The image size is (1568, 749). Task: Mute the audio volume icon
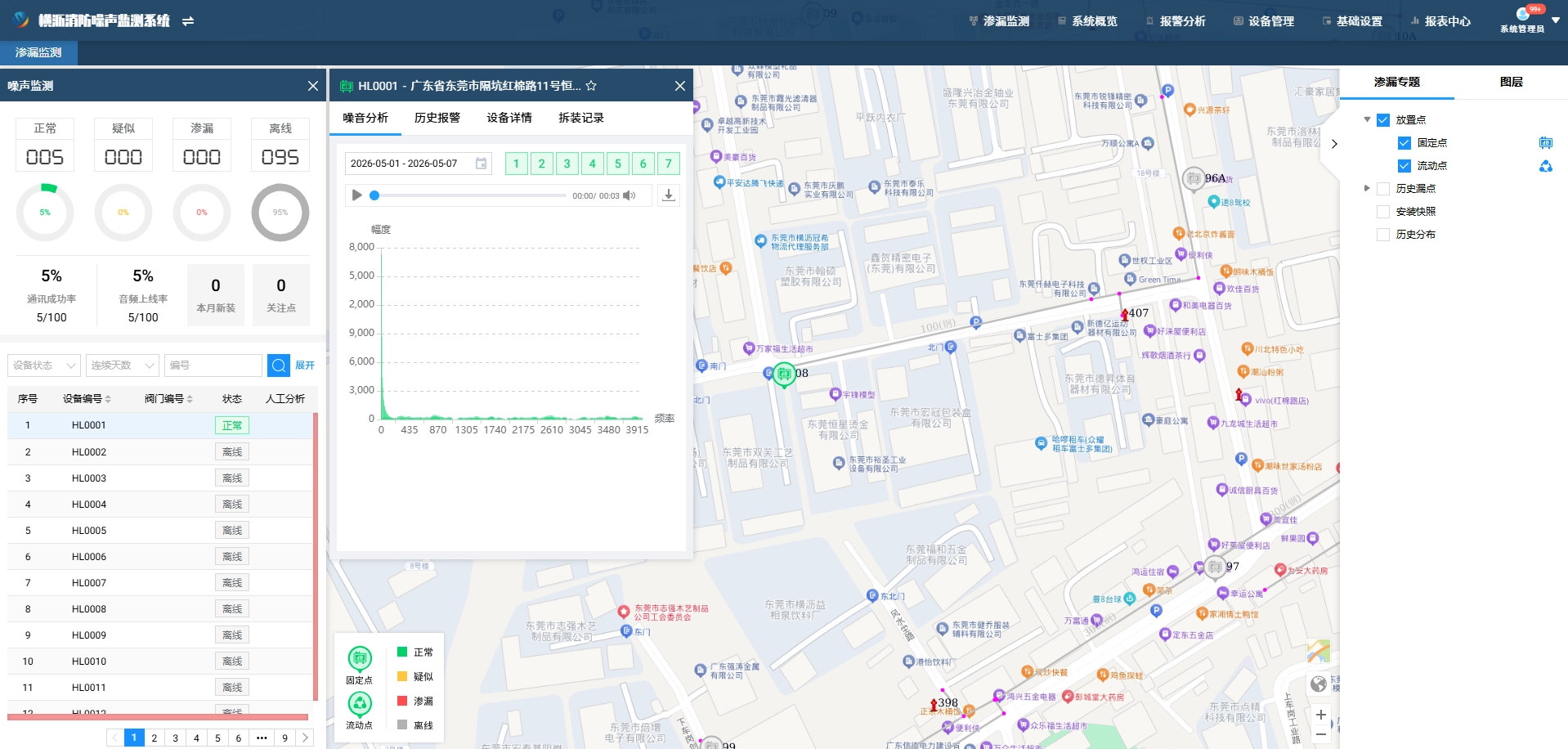pyautogui.click(x=629, y=195)
